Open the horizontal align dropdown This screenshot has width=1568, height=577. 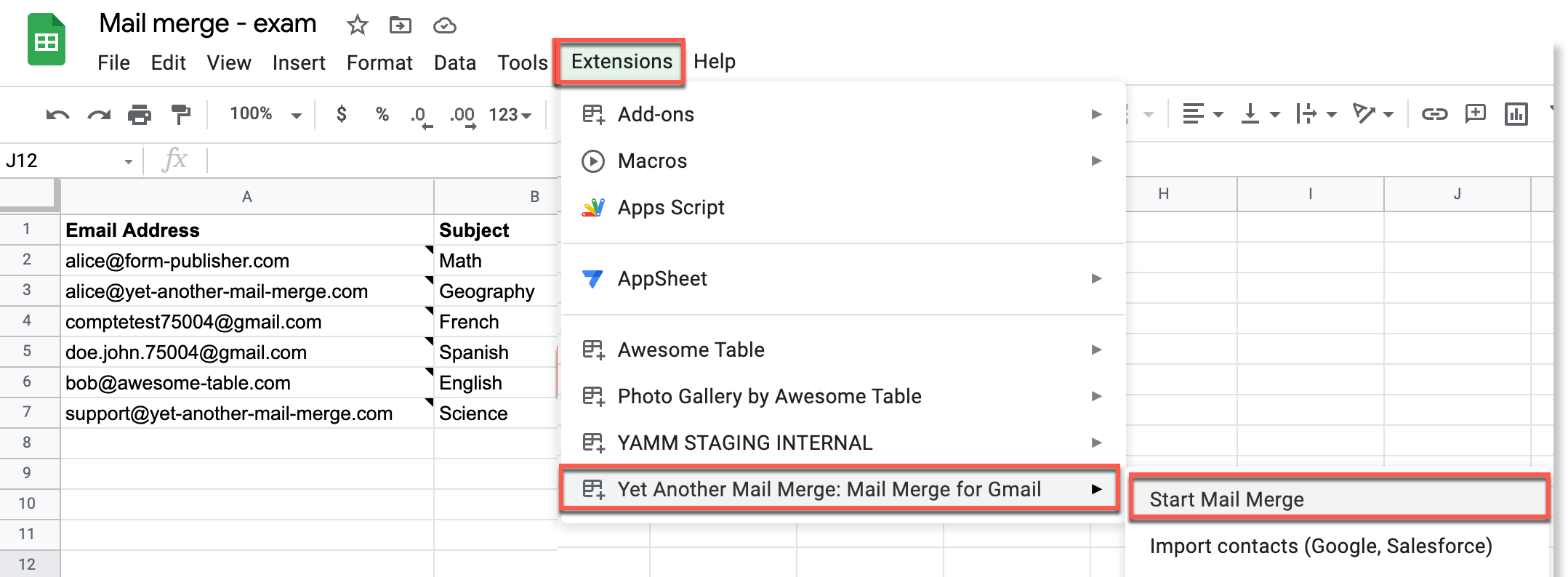coord(1203,114)
